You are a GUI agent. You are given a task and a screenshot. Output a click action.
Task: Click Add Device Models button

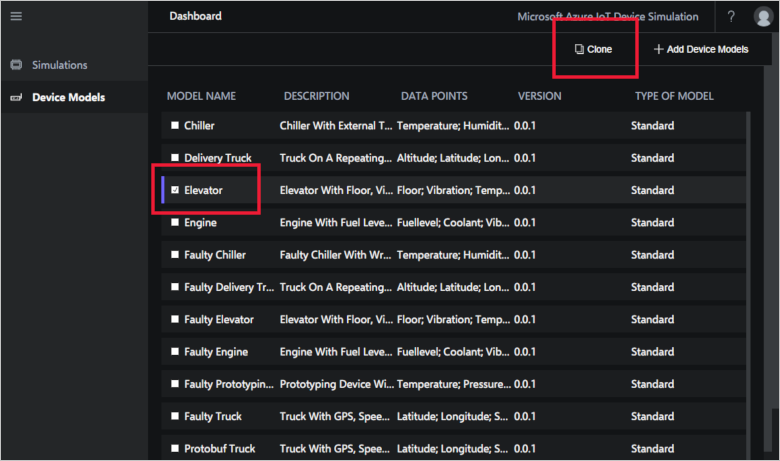[x=701, y=49]
